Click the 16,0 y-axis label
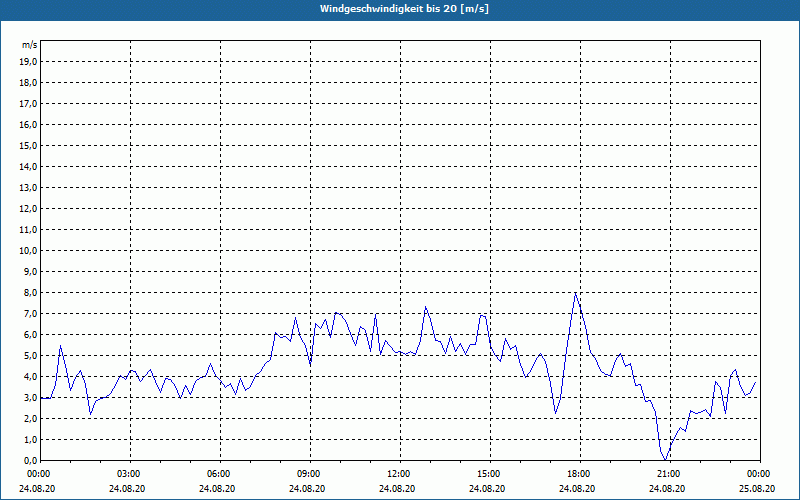The width and height of the screenshot is (800, 500). [x=29, y=124]
